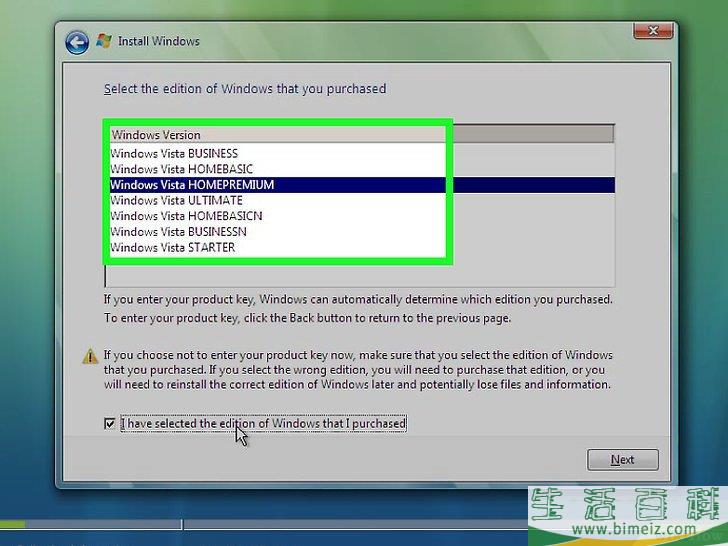The height and width of the screenshot is (546, 728).
Task: Click the Next button
Action: coord(623,460)
